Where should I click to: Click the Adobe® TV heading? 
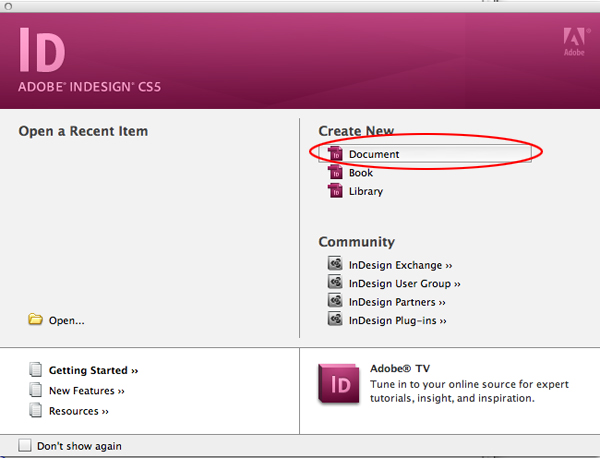(400, 368)
